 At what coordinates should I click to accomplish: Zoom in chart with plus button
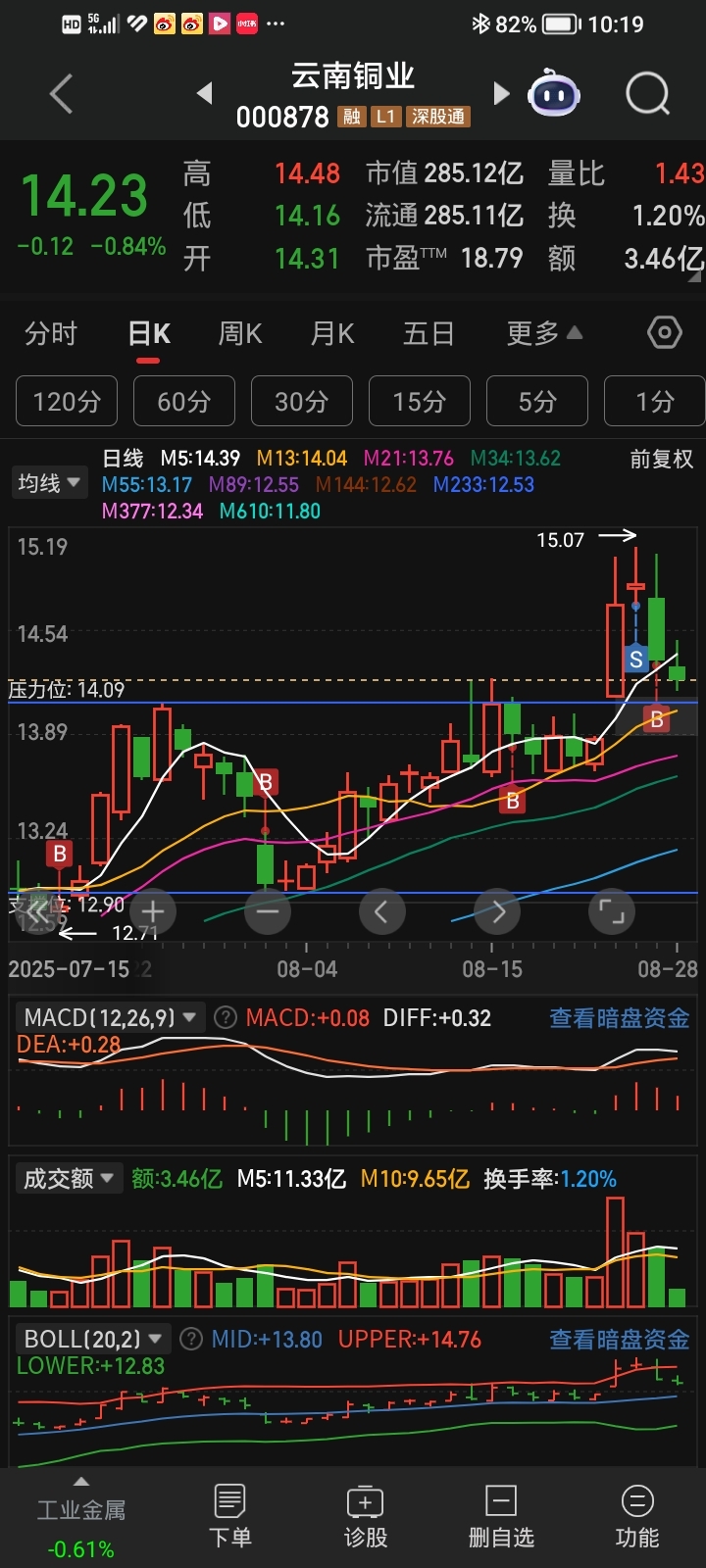[x=153, y=912]
